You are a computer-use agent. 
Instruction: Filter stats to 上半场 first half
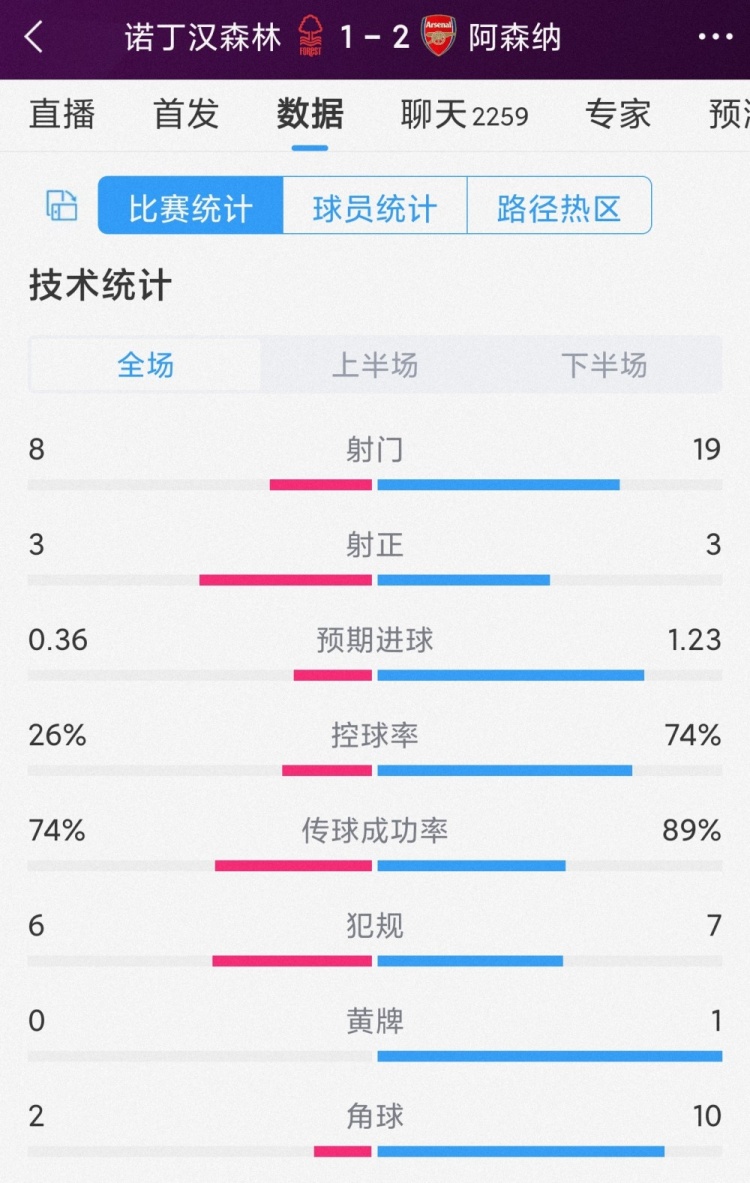[x=375, y=365]
